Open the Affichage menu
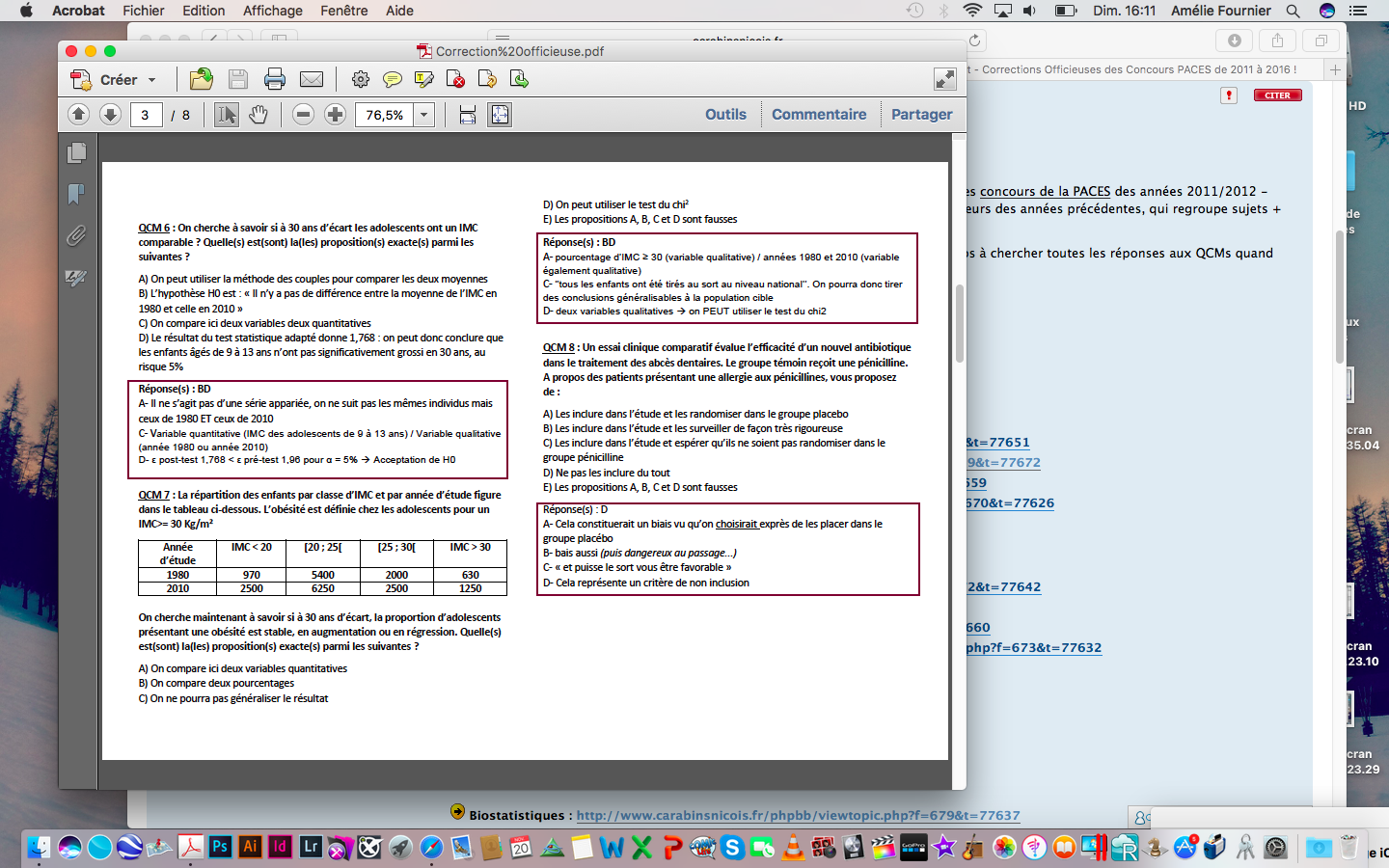1389x868 pixels. [x=272, y=11]
